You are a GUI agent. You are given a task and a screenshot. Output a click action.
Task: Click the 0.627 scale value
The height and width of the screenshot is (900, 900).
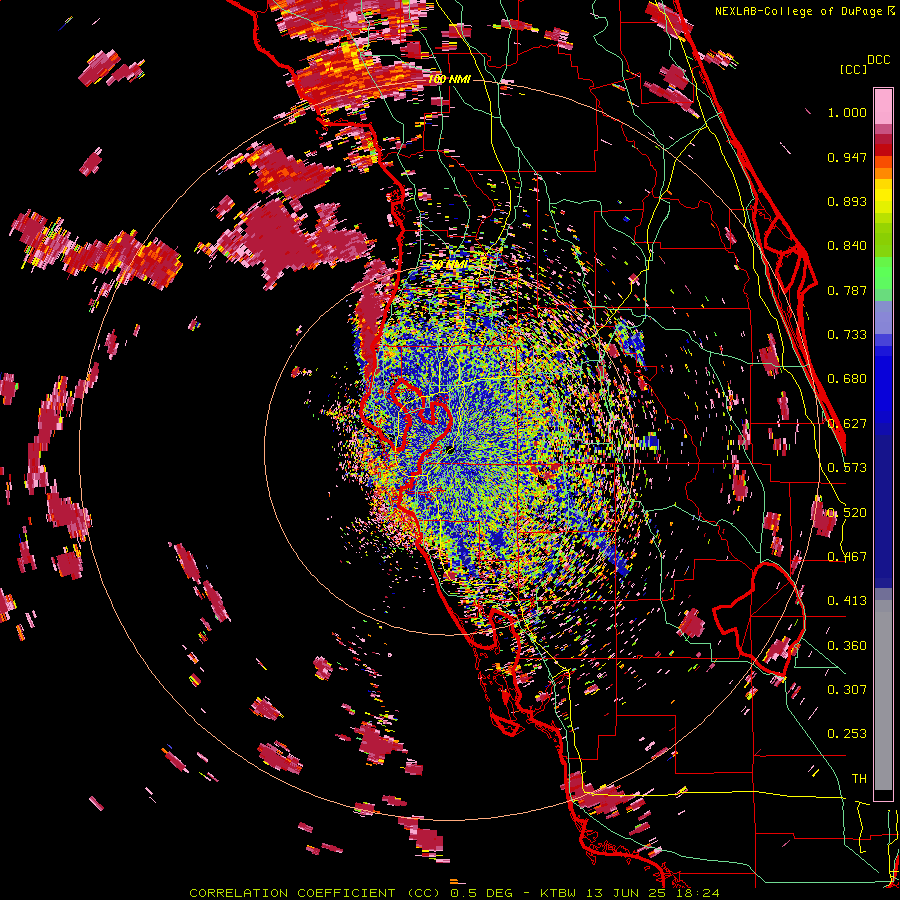coord(847,424)
